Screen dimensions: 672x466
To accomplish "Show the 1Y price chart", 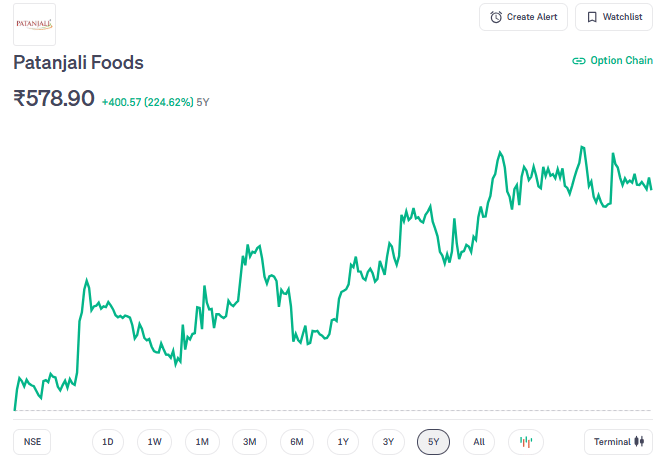I will (x=343, y=442).
